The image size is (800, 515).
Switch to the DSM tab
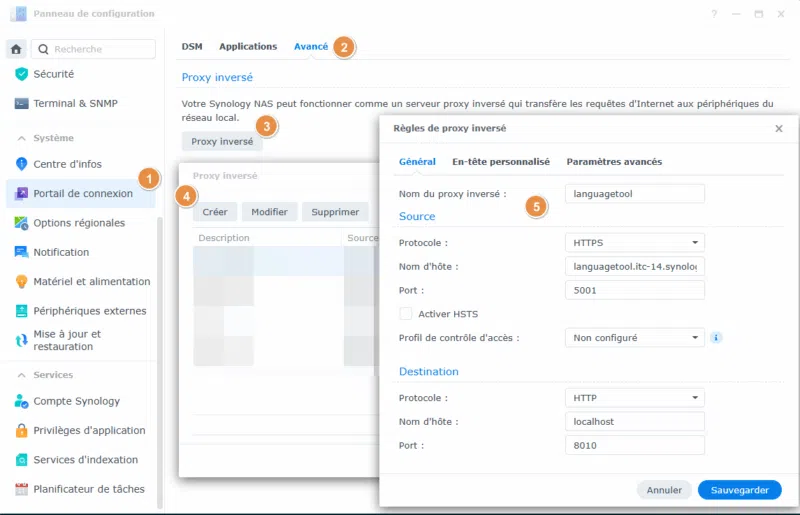(192, 46)
